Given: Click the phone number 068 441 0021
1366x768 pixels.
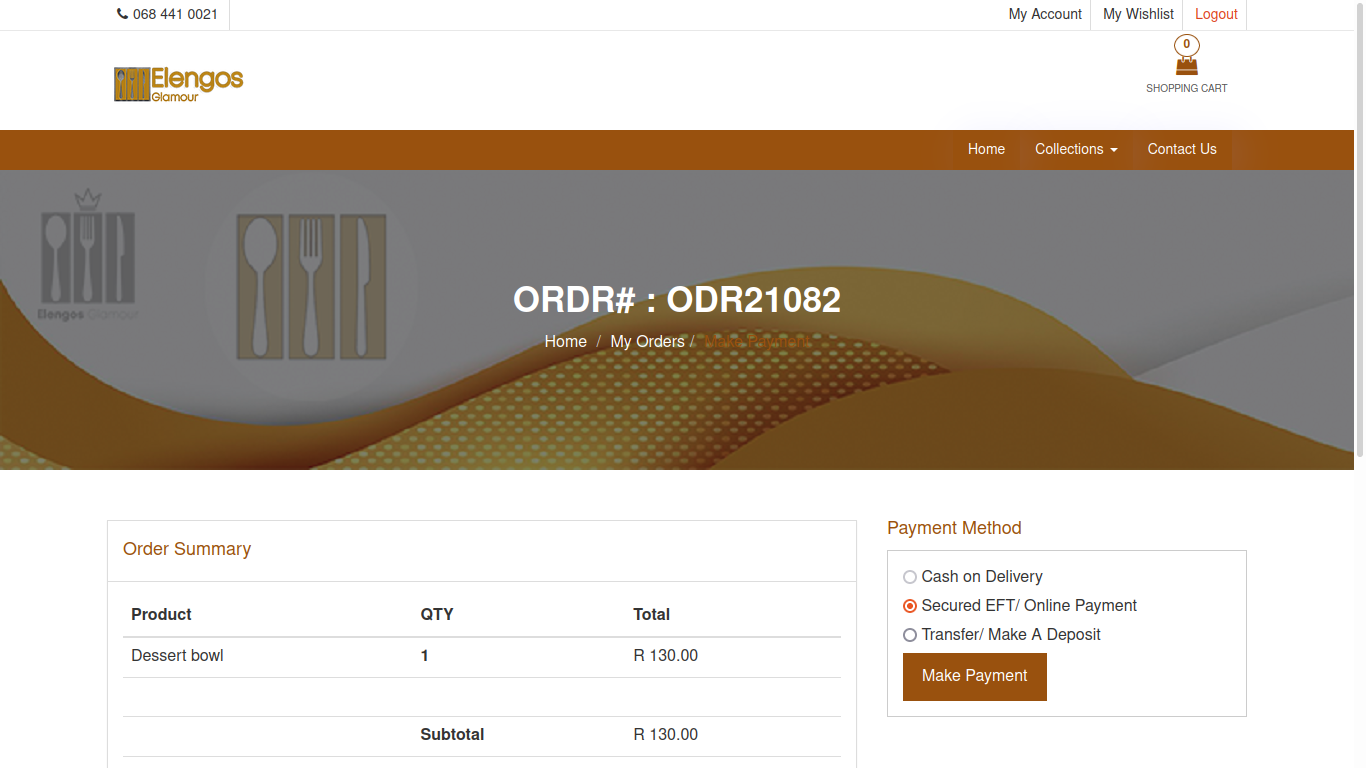Looking at the screenshot, I should (175, 14).
